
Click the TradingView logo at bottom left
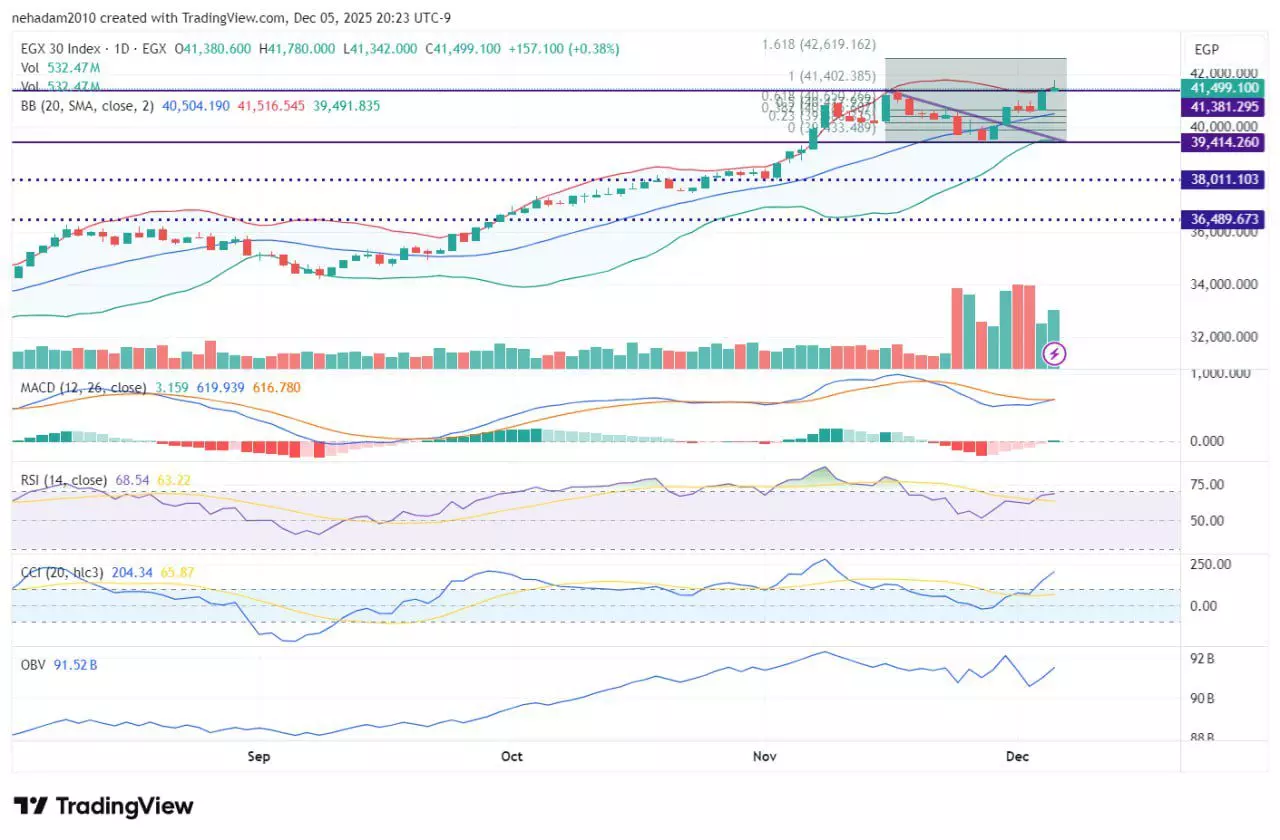[103, 806]
